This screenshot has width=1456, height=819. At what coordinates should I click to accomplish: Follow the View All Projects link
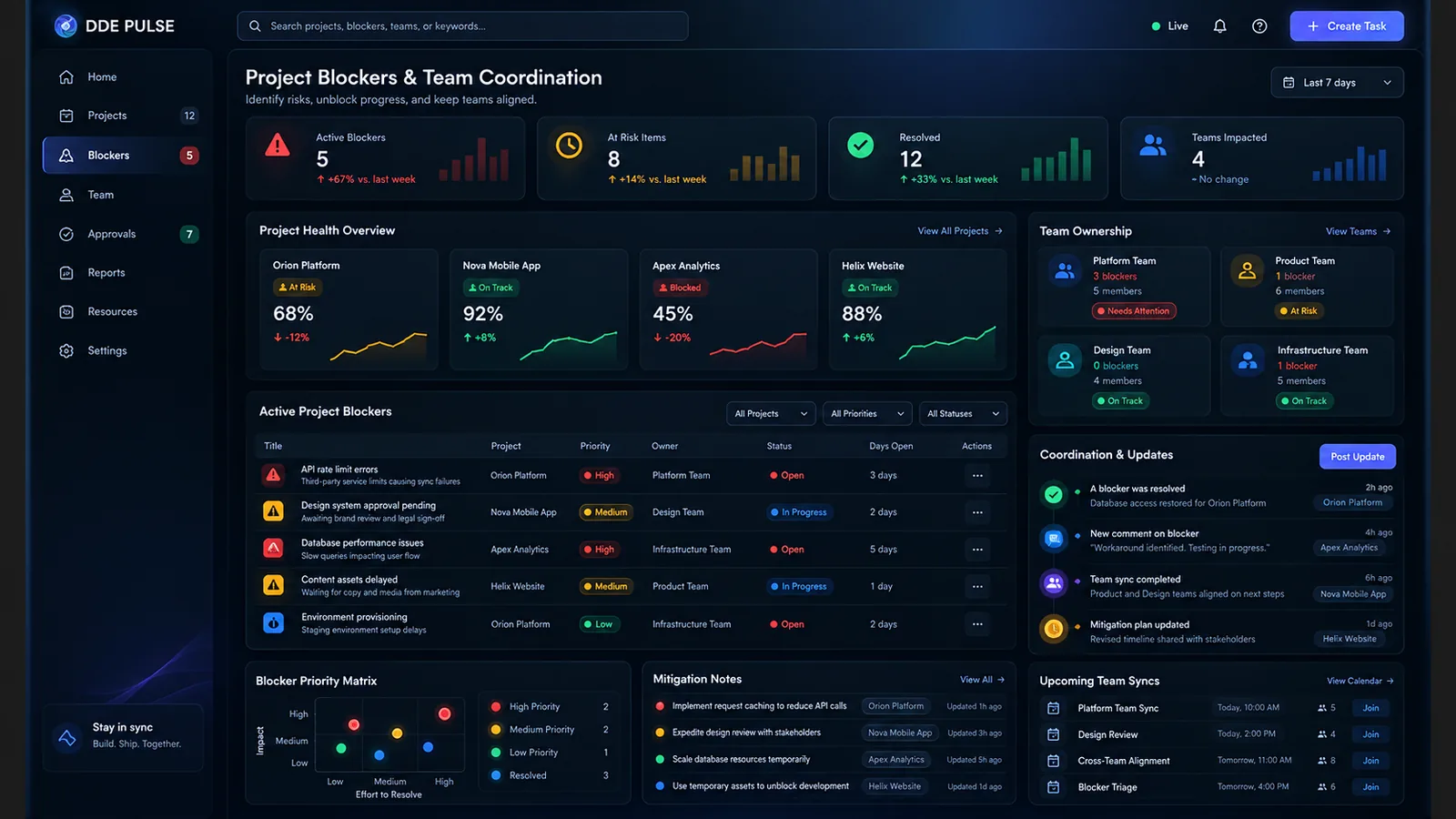(960, 231)
